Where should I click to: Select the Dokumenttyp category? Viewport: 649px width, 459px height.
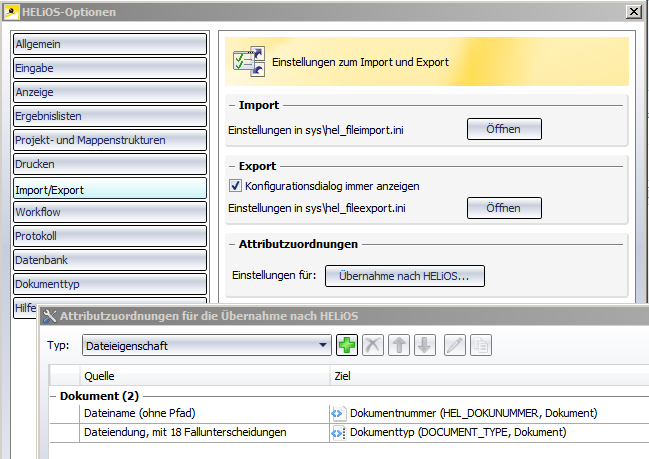110,284
